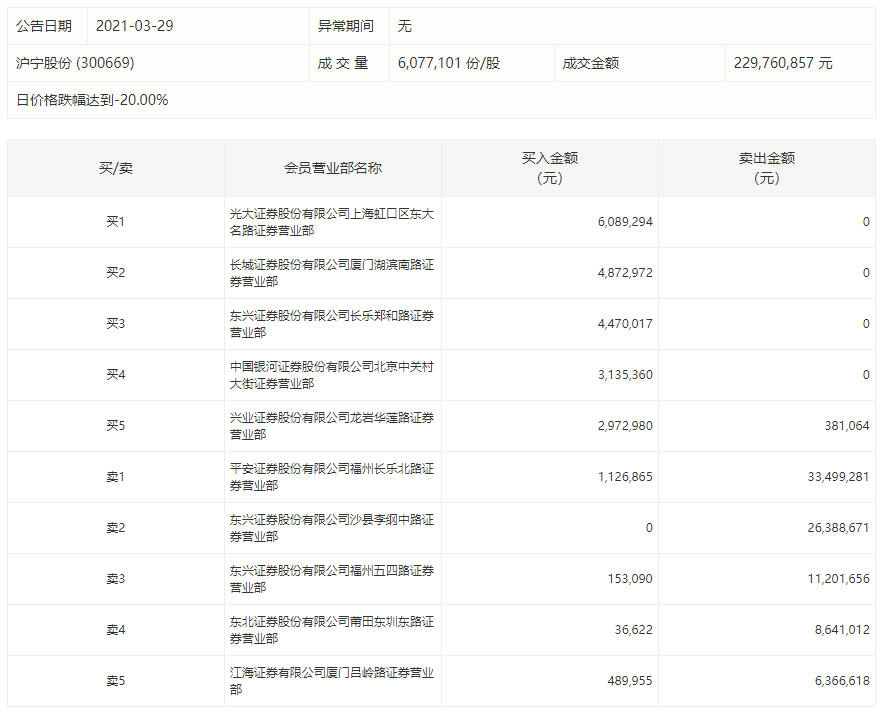Click the 会员营业部名称 column header

(332, 168)
